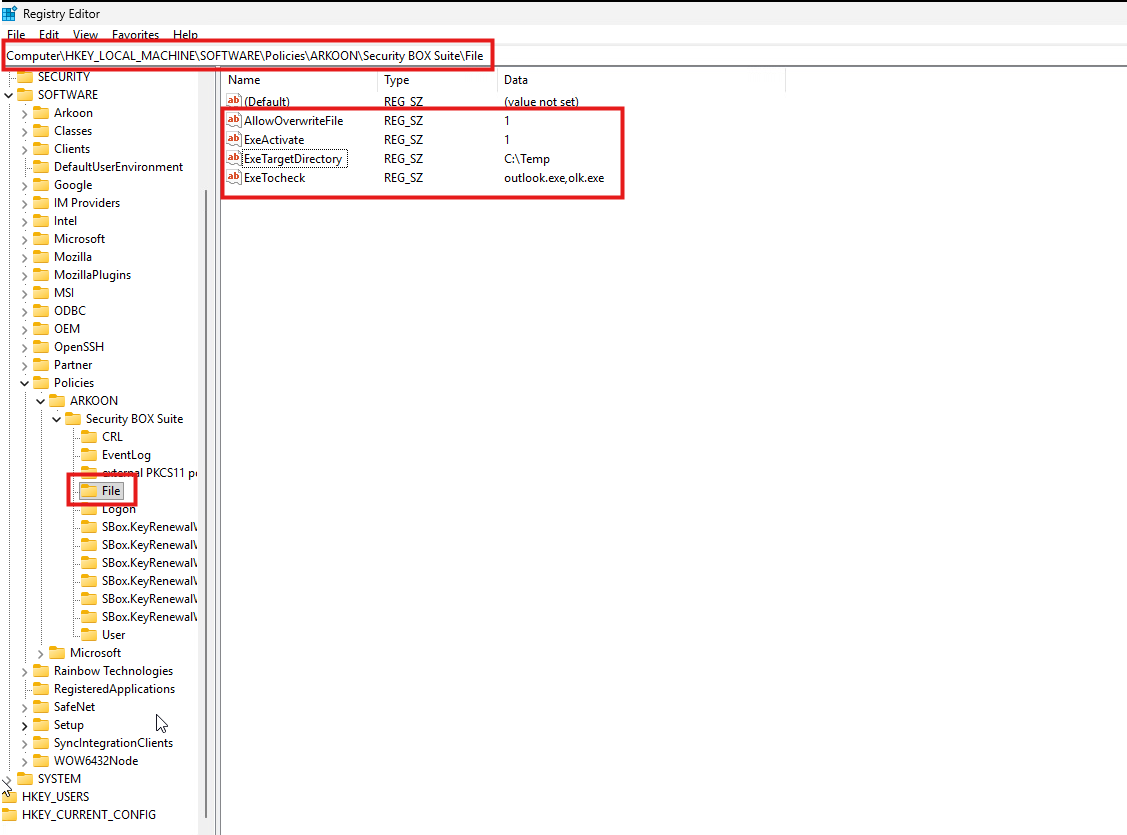1127x835 pixels.
Task: Click the Mozilla folder icon
Action: point(42,257)
